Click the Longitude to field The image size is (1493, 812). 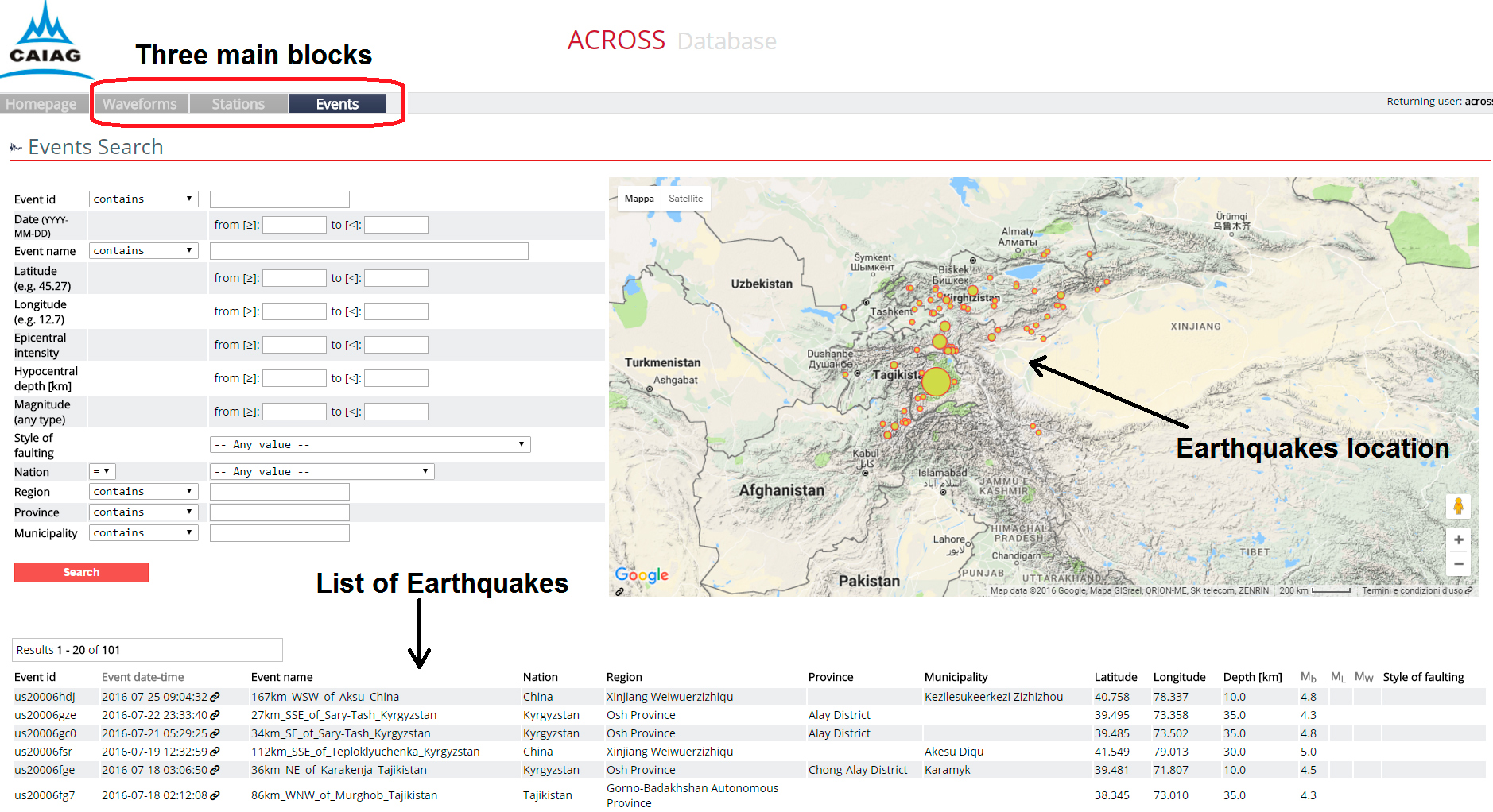coord(396,311)
